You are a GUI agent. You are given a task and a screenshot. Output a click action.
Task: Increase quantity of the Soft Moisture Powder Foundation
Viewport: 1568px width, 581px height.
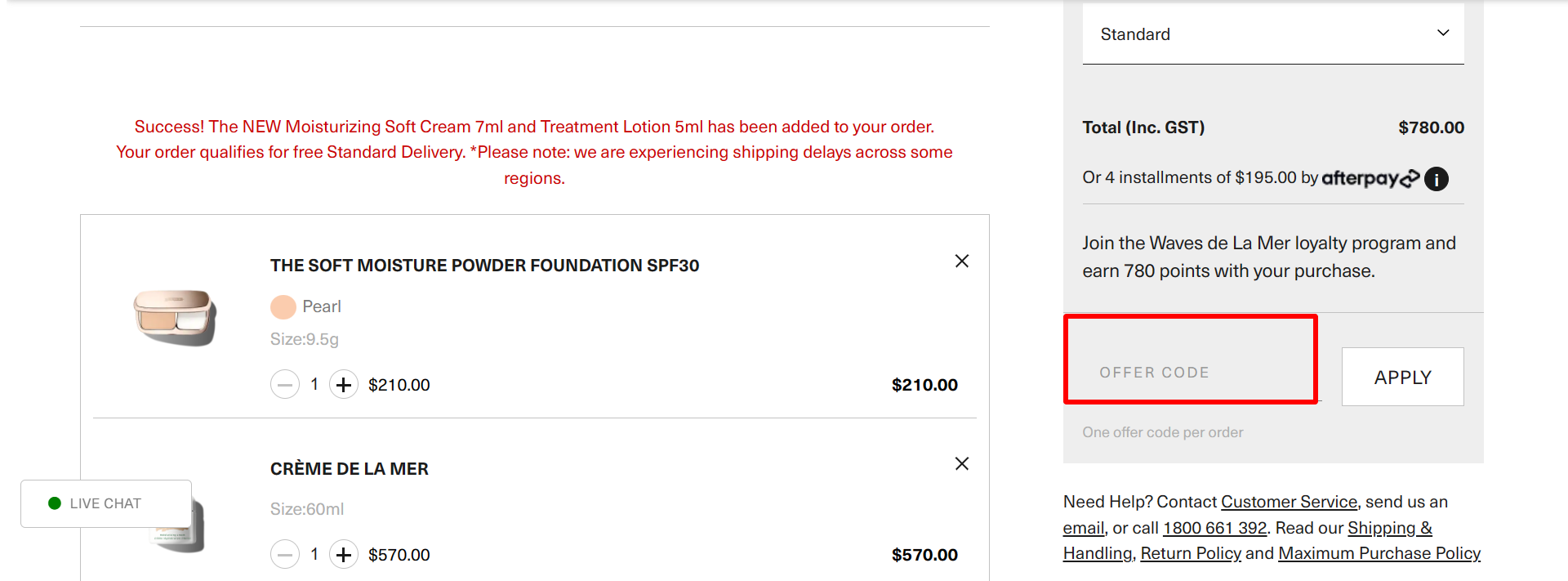point(343,384)
